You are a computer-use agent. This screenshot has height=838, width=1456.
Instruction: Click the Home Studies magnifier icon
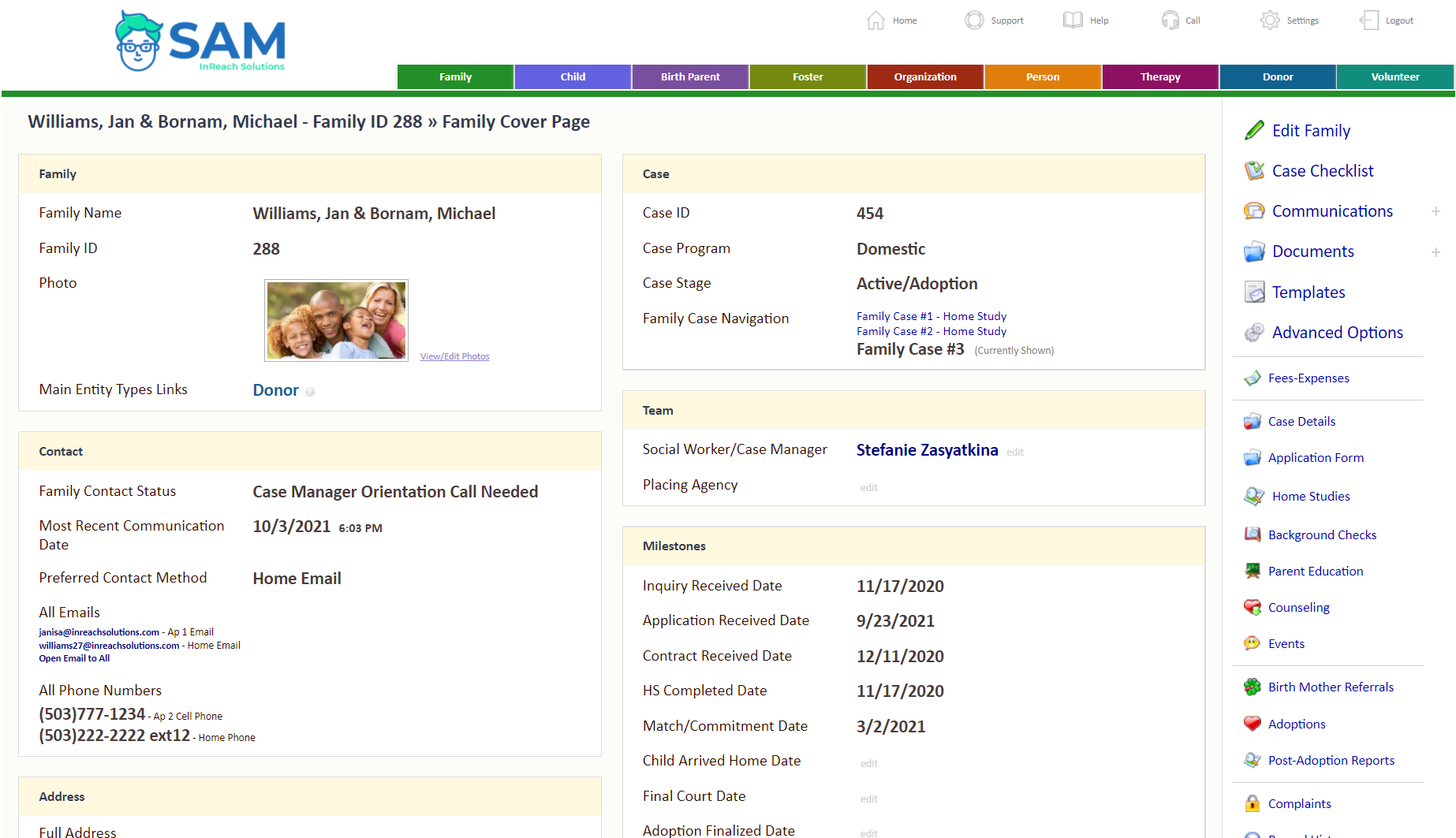[x=1254, y=497]
